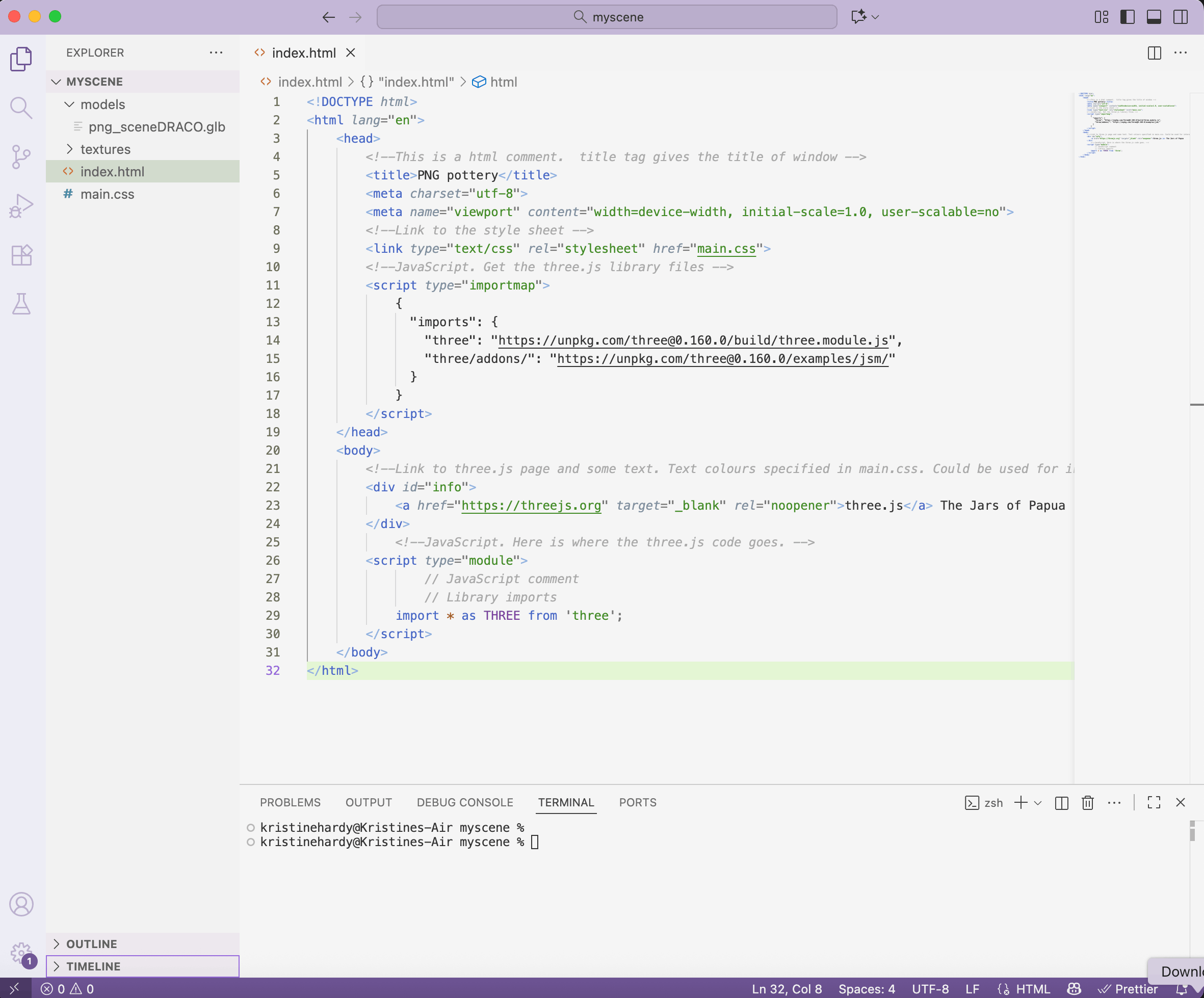Open Explorer more actions ellipsis
This screenshot has height=998, width=1204.
coord(216,52)
